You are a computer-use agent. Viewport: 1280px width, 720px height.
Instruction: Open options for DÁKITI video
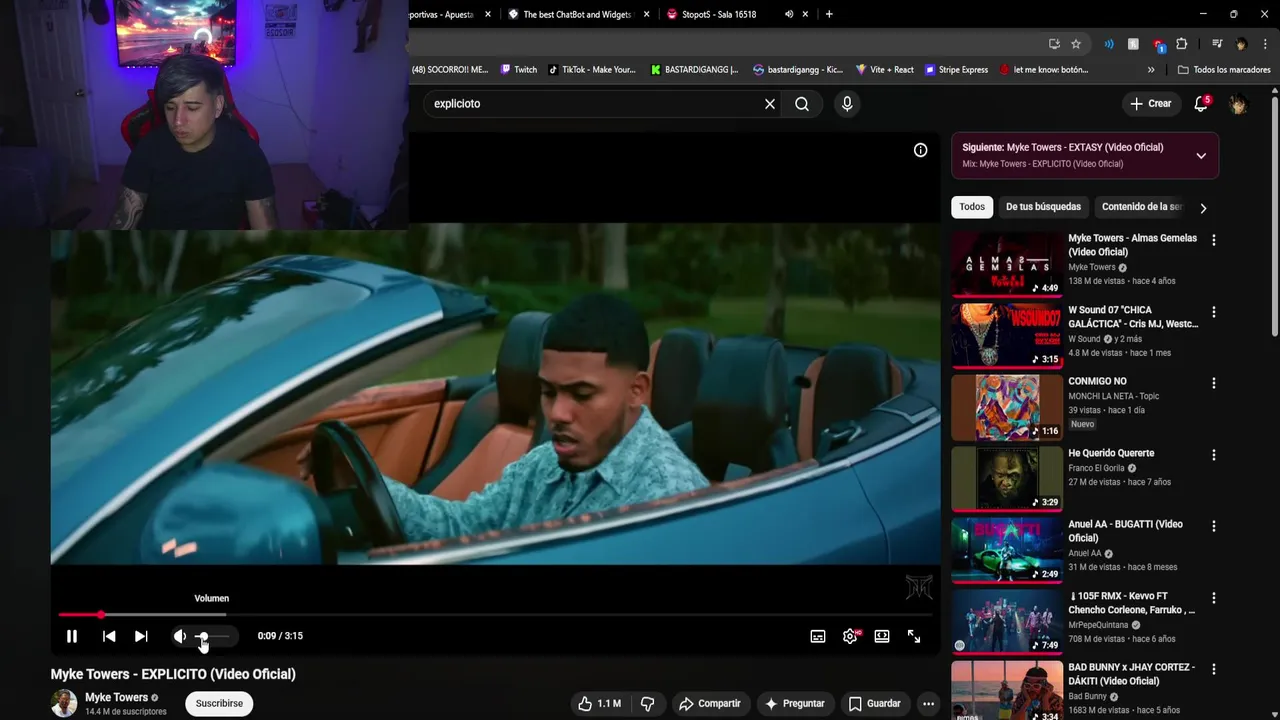click(1214, 669)
